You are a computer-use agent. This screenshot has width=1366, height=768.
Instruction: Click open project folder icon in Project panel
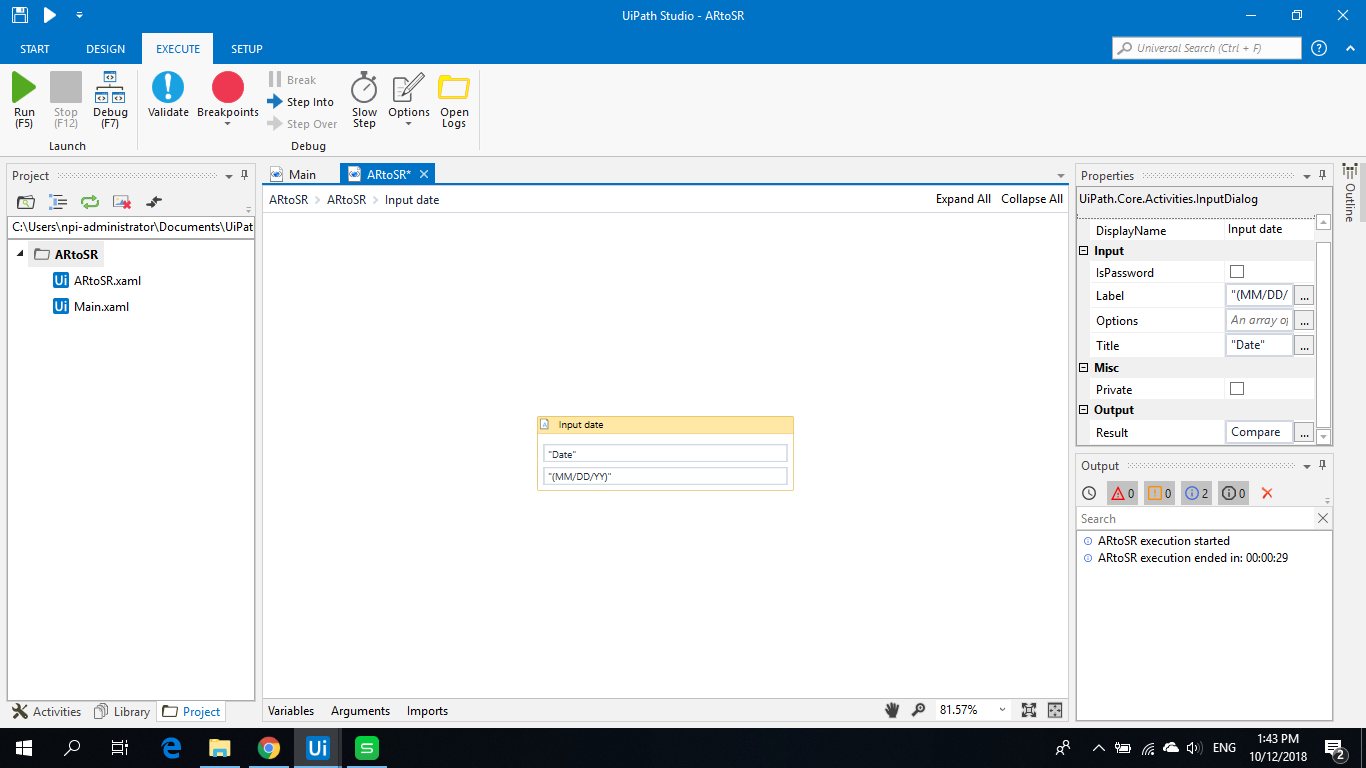[x=26, y=202]
